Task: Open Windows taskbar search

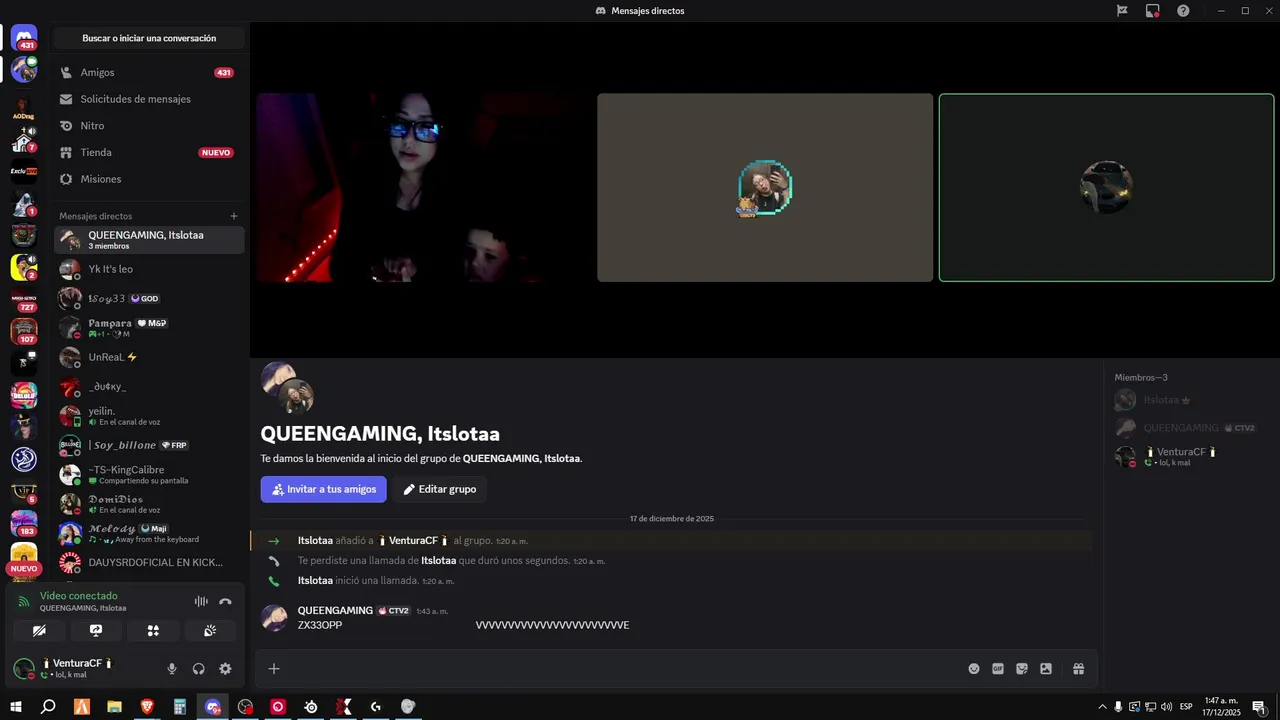Action: 48,707
